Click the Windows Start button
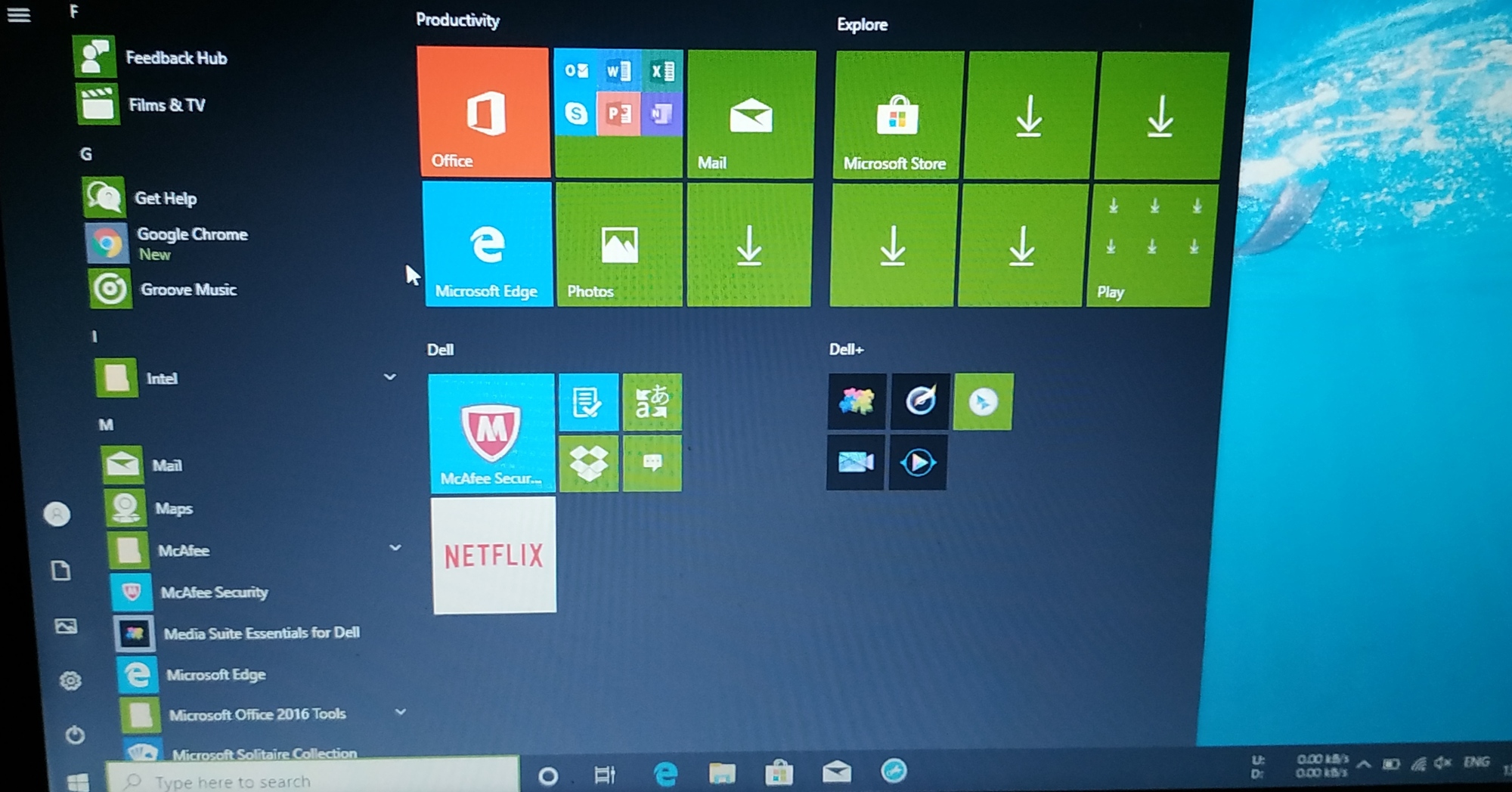 (78, 782)
